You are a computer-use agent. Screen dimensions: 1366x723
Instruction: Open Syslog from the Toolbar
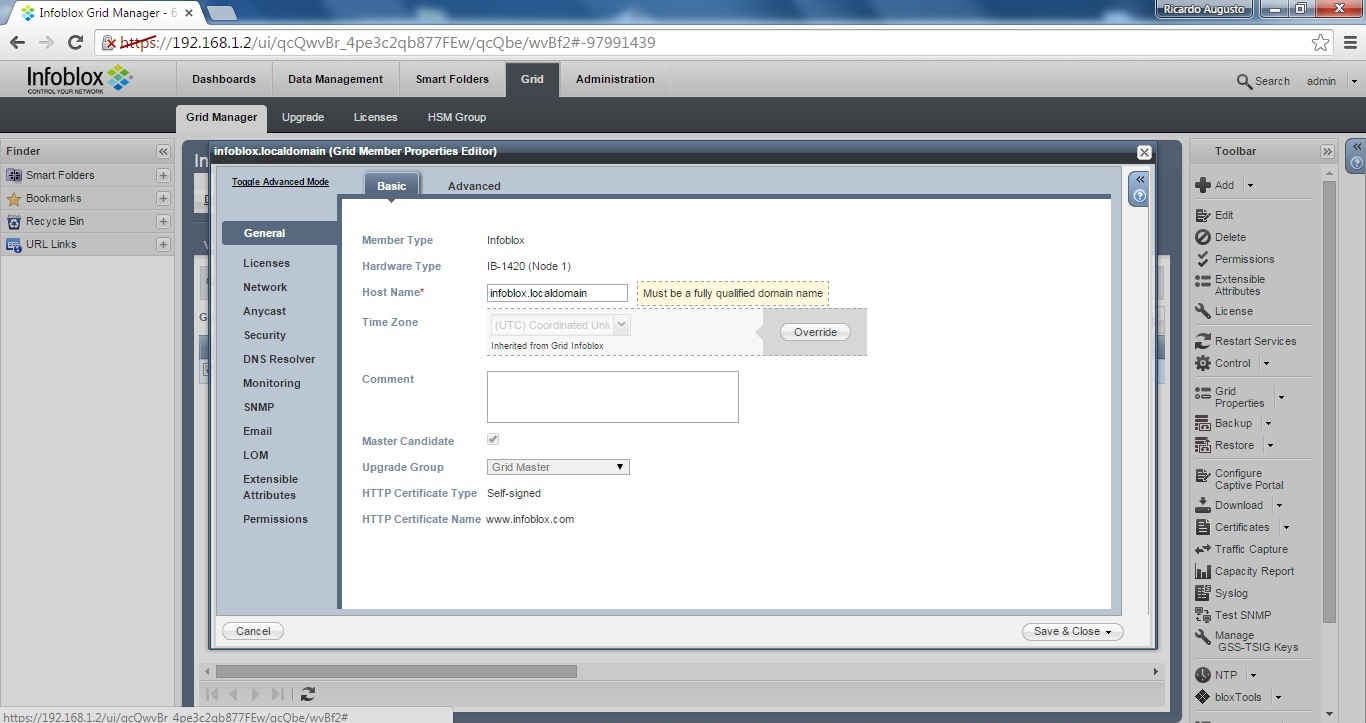(1203, 593)
